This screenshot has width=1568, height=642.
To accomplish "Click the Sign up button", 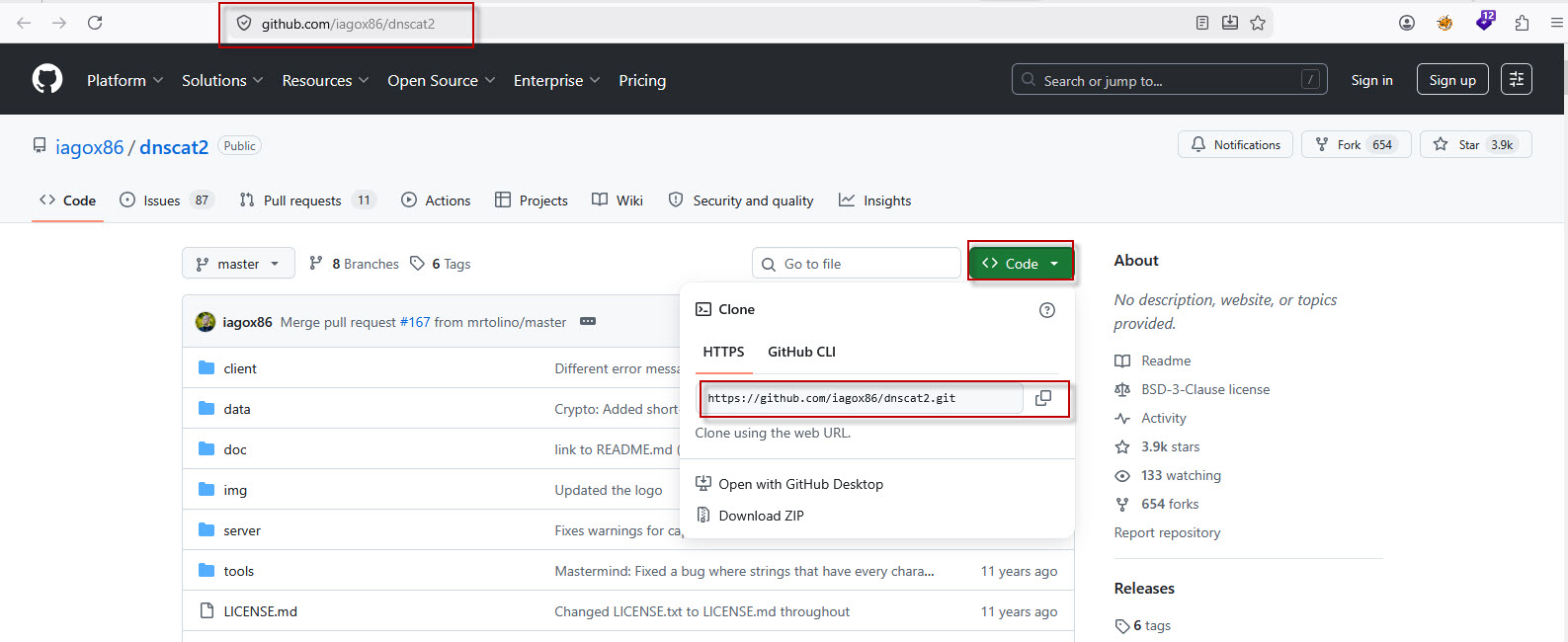I will click(1452, 80).
